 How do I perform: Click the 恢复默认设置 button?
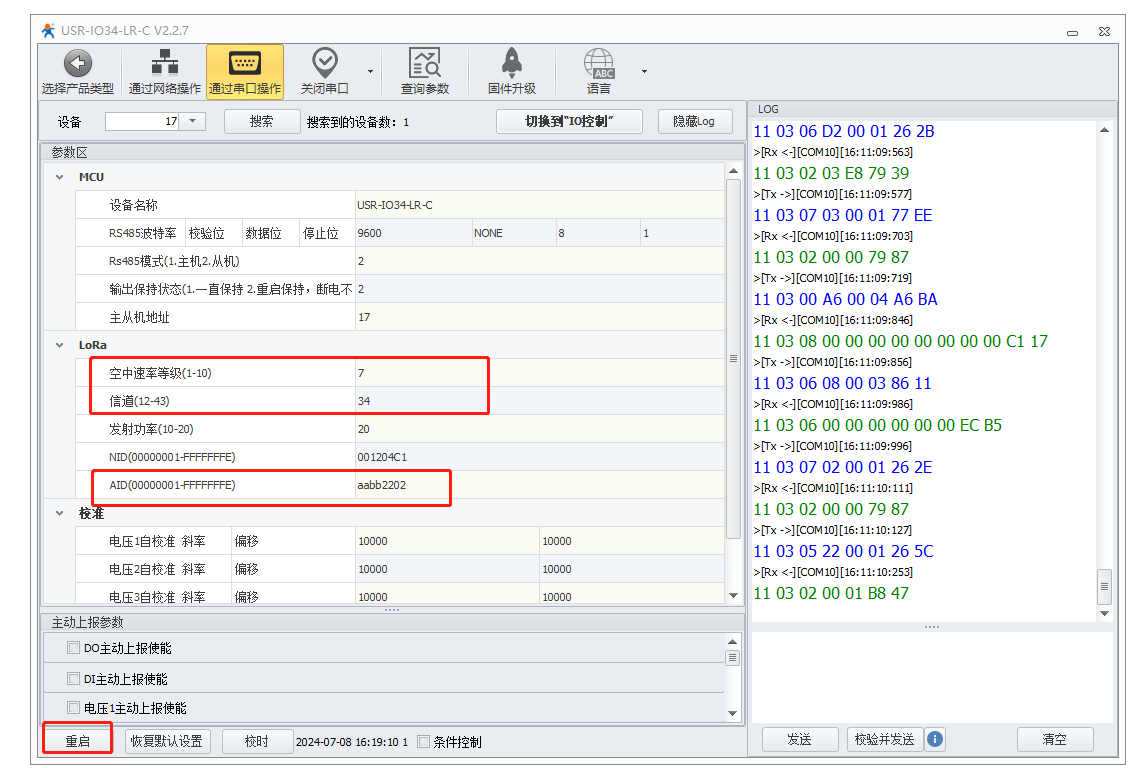point(168,741)
